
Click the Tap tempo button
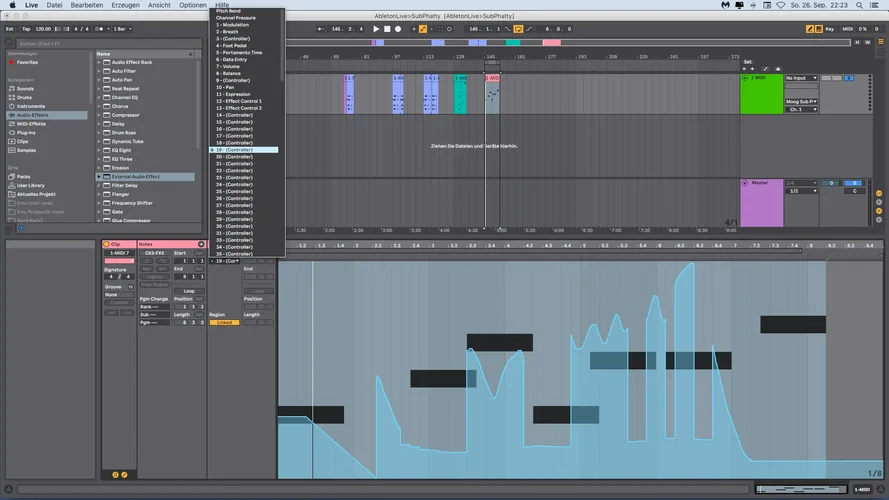25,29
